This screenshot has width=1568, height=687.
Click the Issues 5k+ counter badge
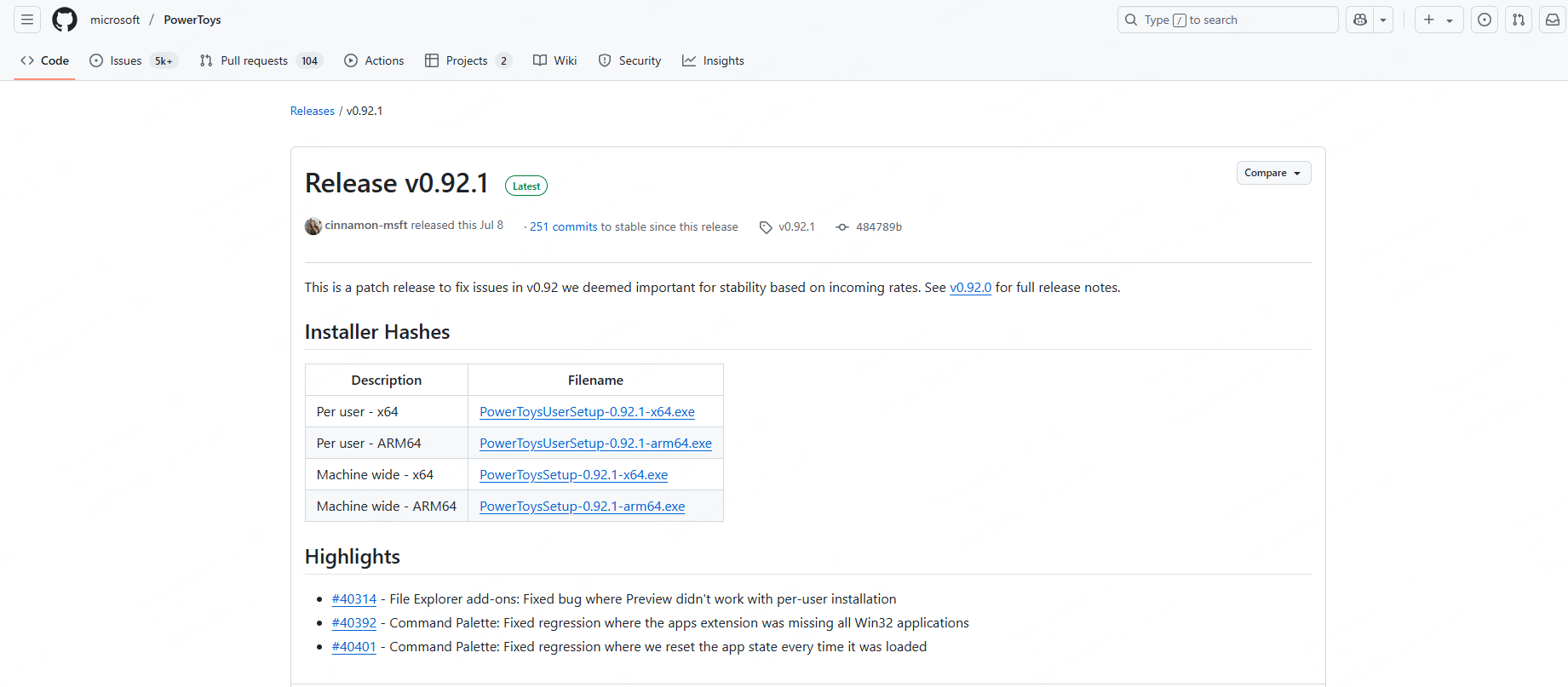(x=164, y=60)
